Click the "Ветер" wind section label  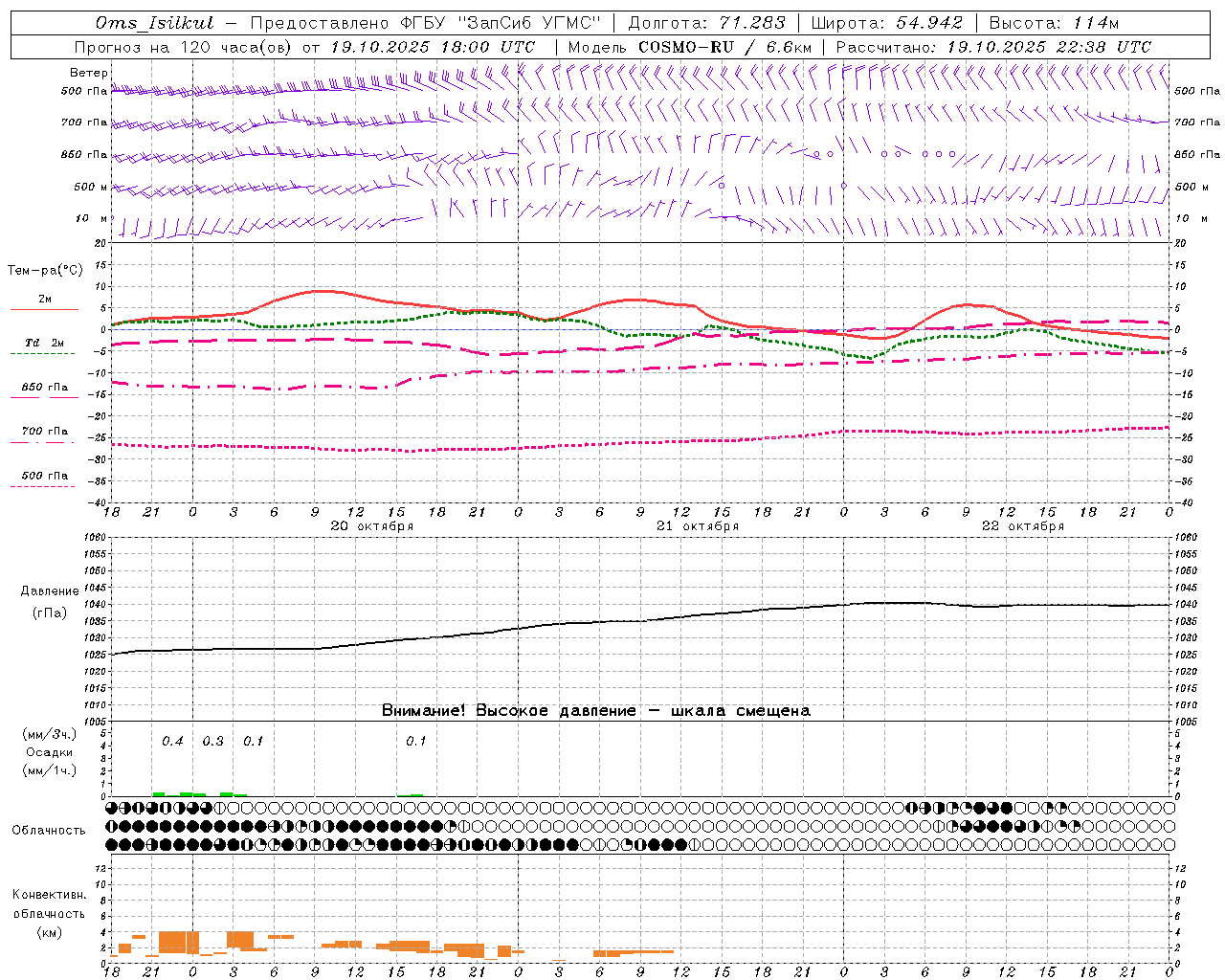[x=89, y=73]
